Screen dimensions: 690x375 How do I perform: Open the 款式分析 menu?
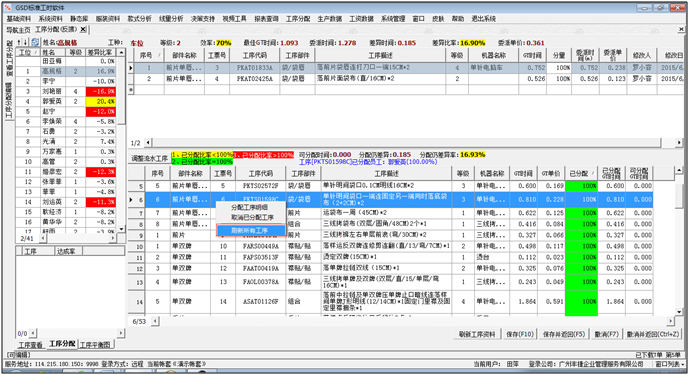coord(139,18)
